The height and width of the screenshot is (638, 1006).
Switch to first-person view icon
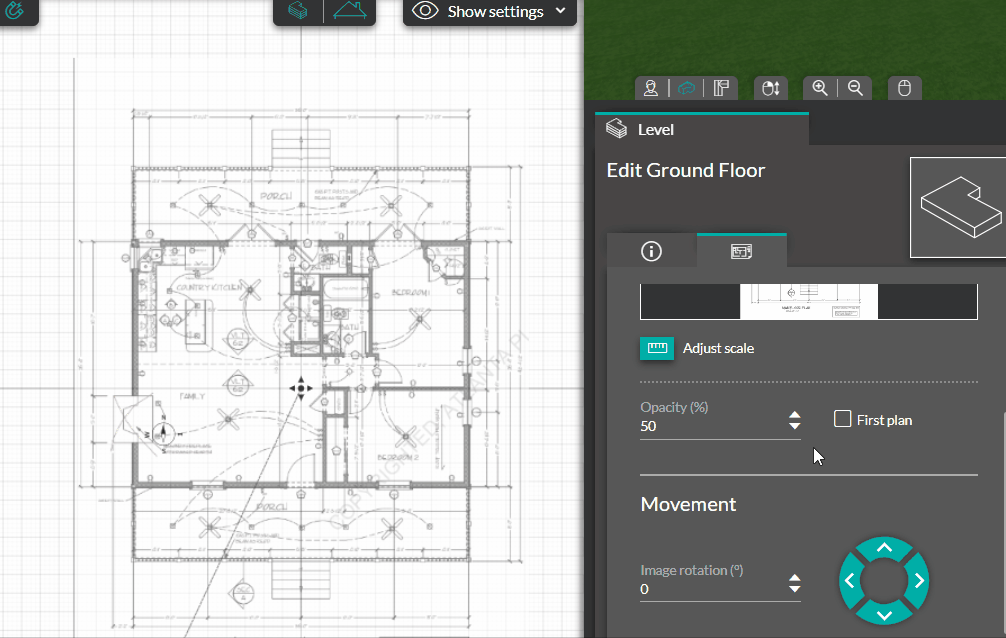pos(651,88)
